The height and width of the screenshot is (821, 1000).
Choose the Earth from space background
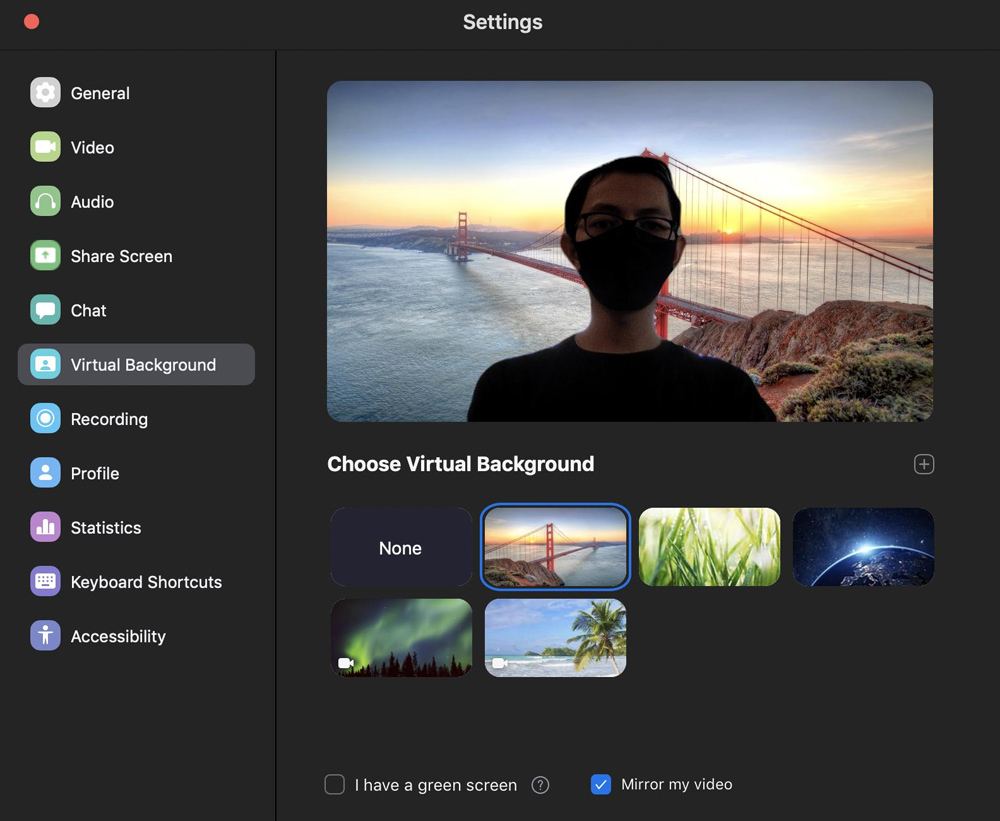pyautogui.click(x=863, y=547)
